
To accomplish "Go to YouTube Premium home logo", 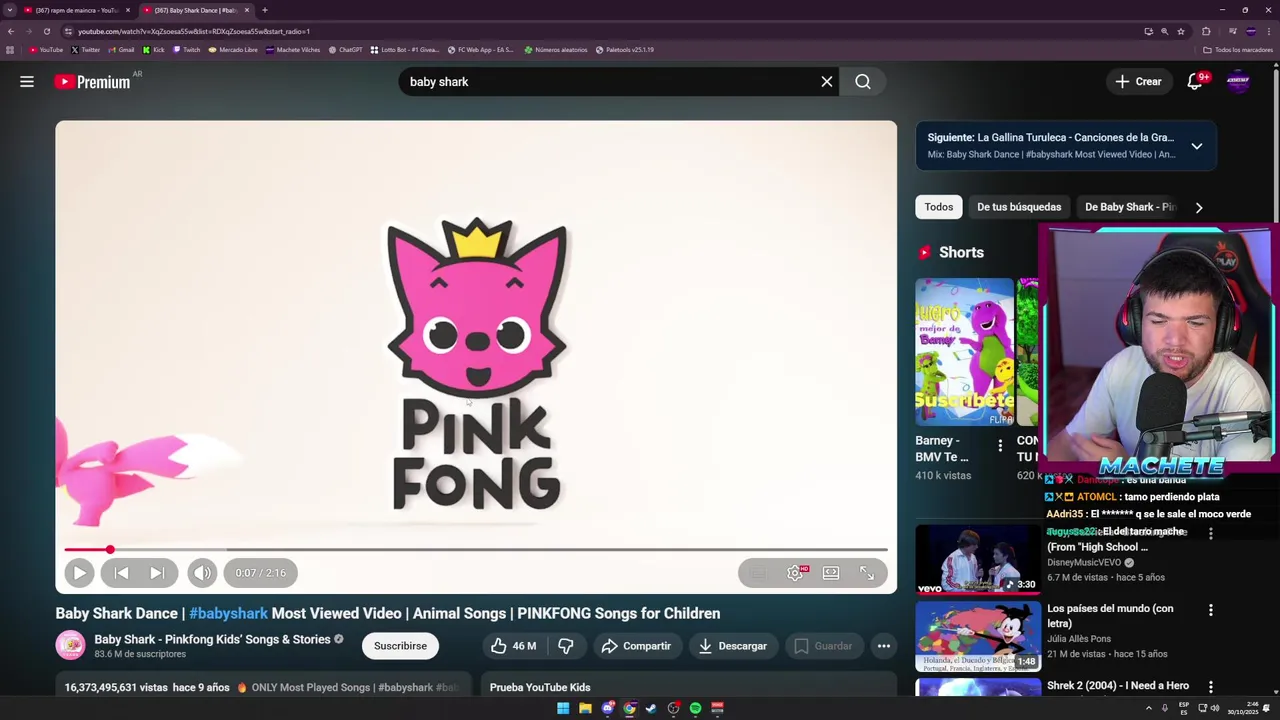I will click(93, 82).
